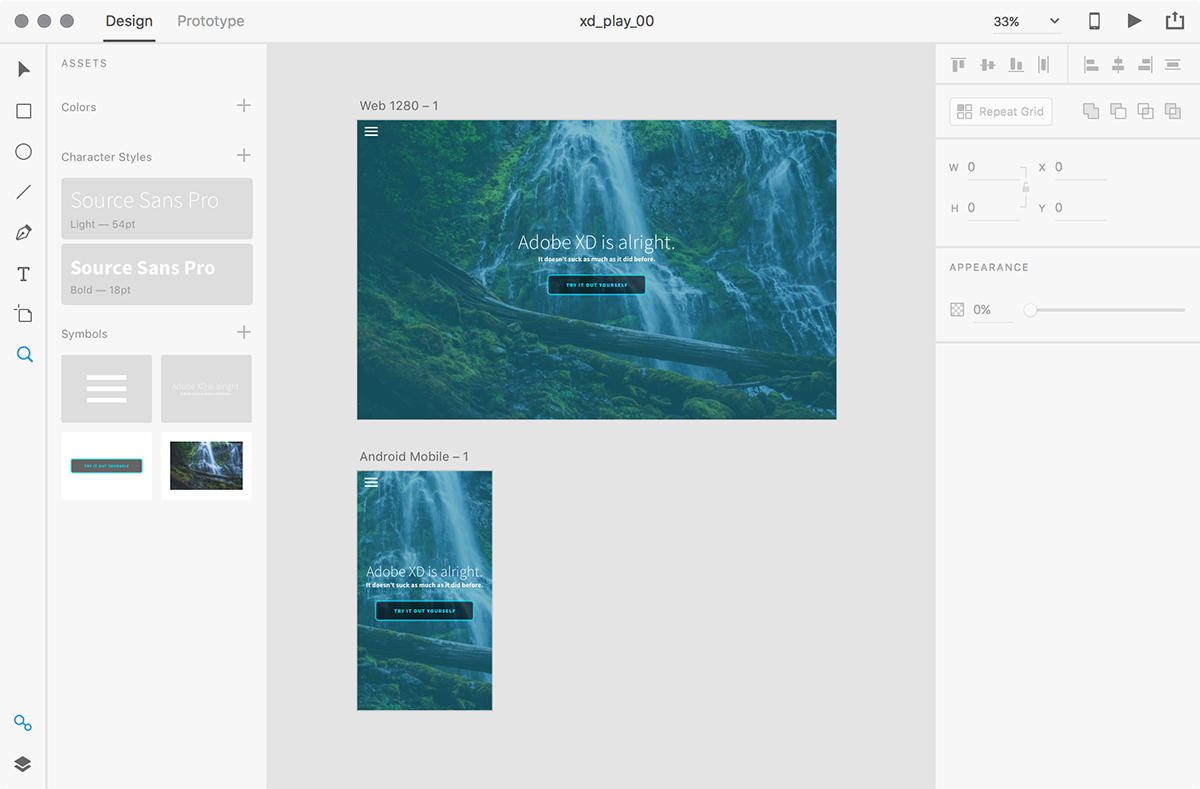Viewport: 1200px width, 789px height.
Task: Select the Select arrow tool
Action: point(24,69)
